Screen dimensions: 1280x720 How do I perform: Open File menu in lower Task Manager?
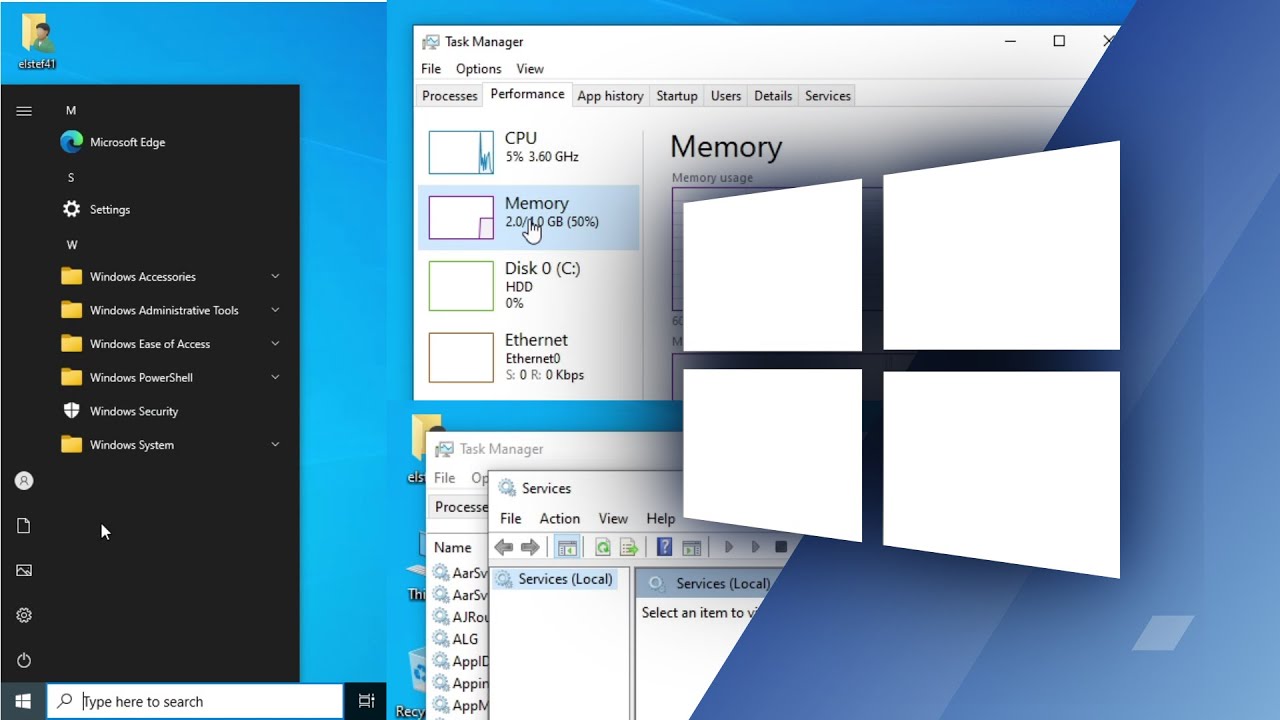pos(445,478)
